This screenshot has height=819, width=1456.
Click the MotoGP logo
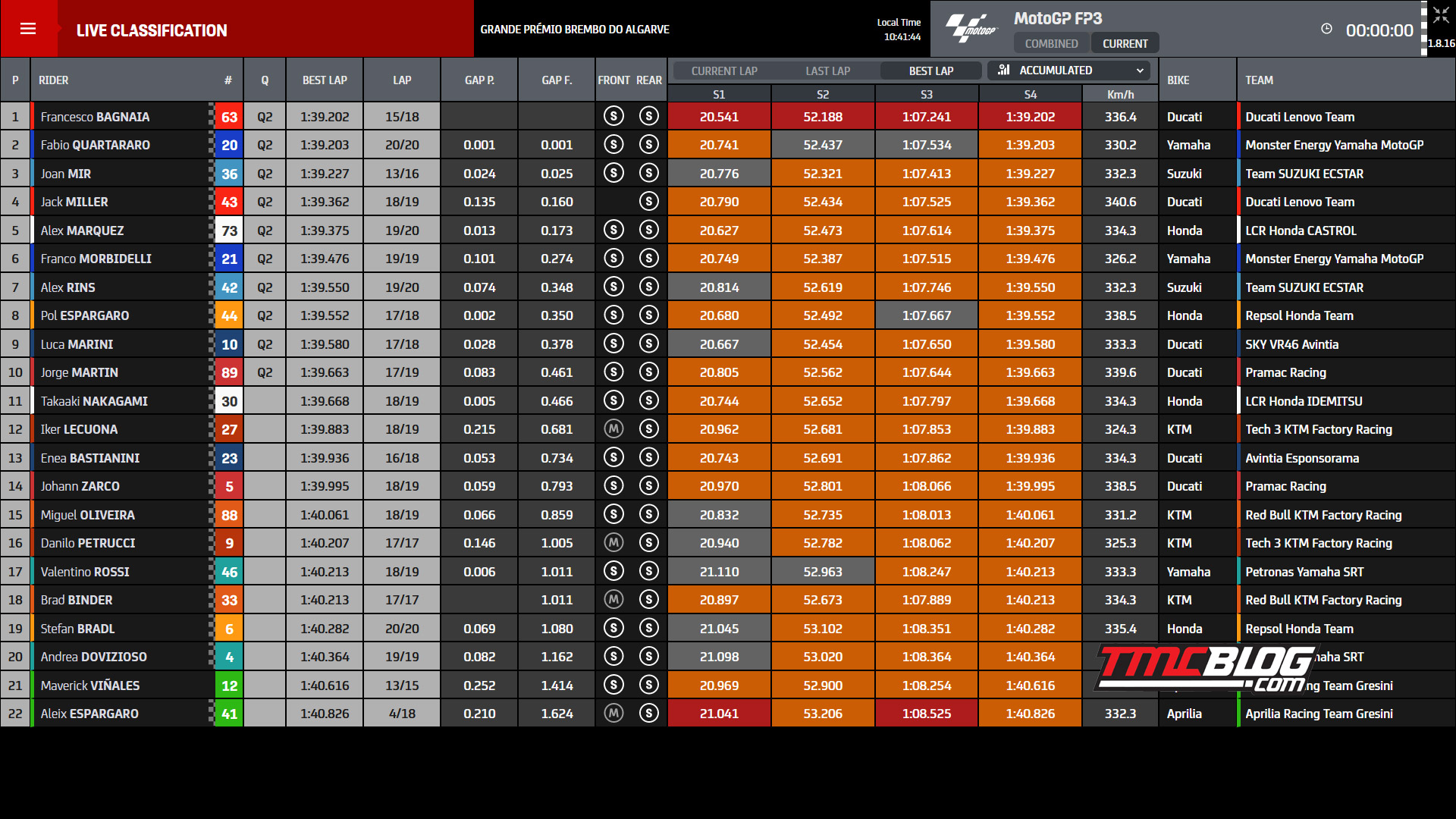coord(972,28)
